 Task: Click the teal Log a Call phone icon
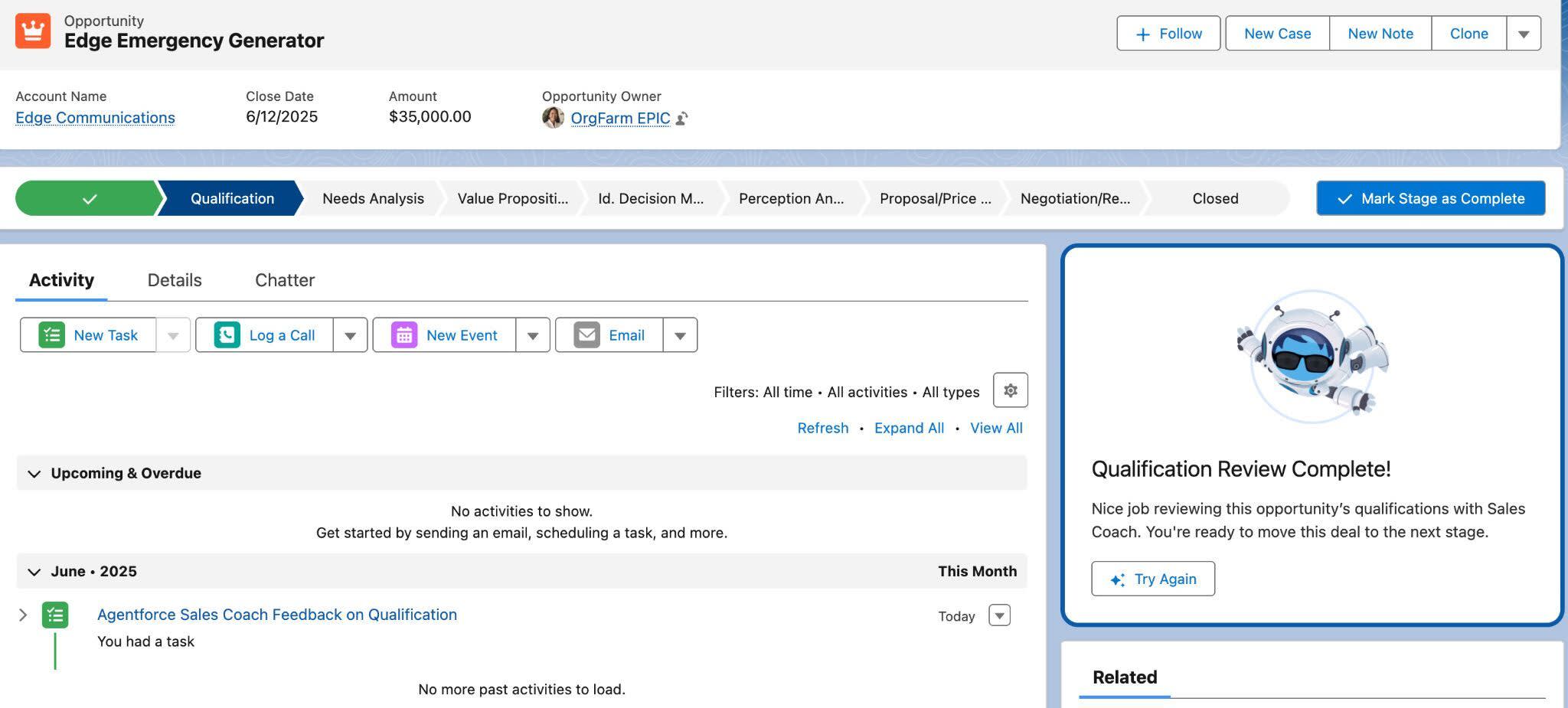click(227, 335)
